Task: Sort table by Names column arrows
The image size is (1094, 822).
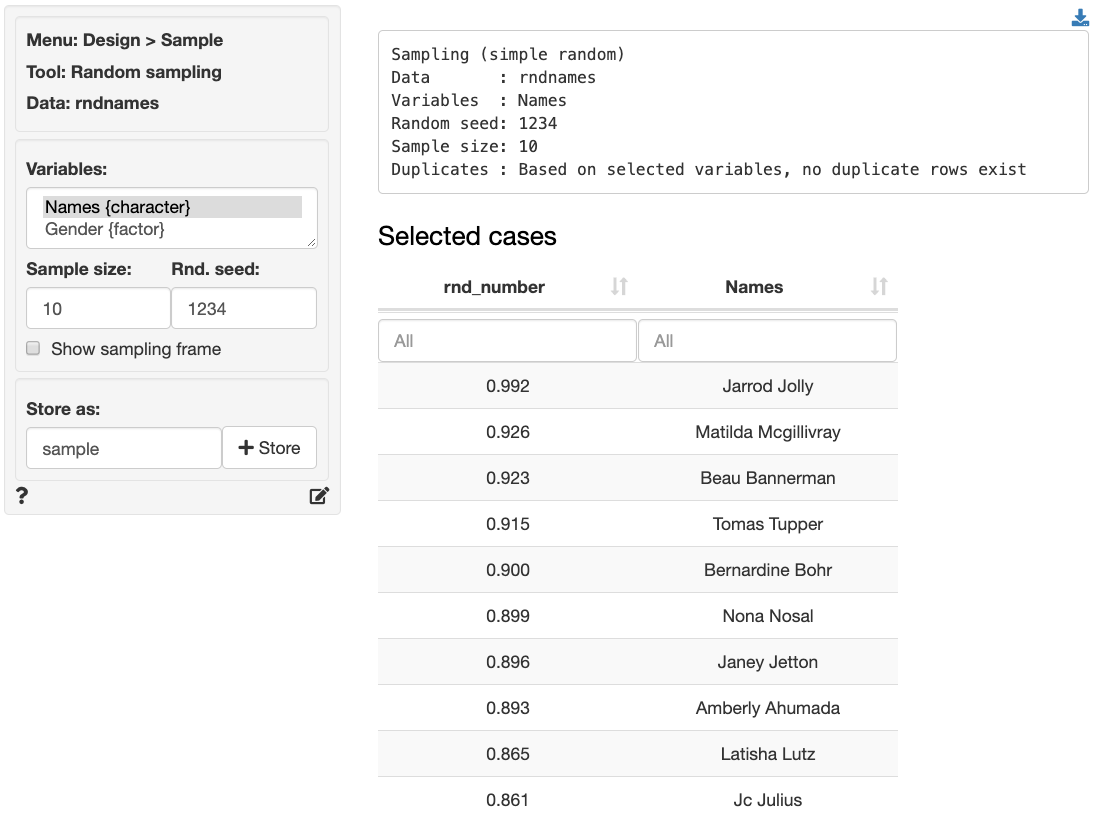Action: pyautogui.click(x=879, y=287)
